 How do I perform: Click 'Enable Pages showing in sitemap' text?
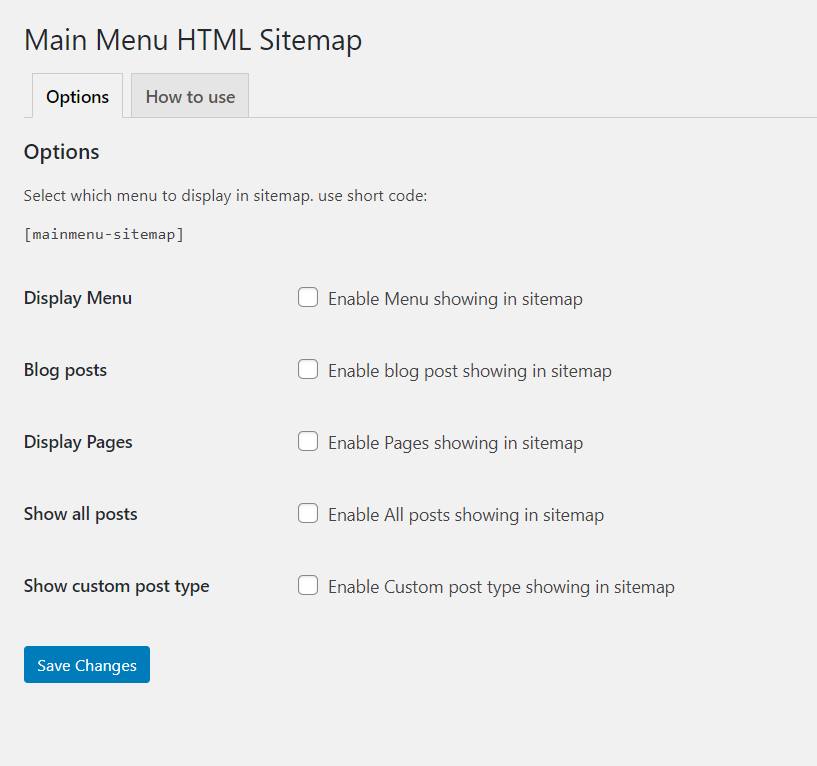[455, 443]
